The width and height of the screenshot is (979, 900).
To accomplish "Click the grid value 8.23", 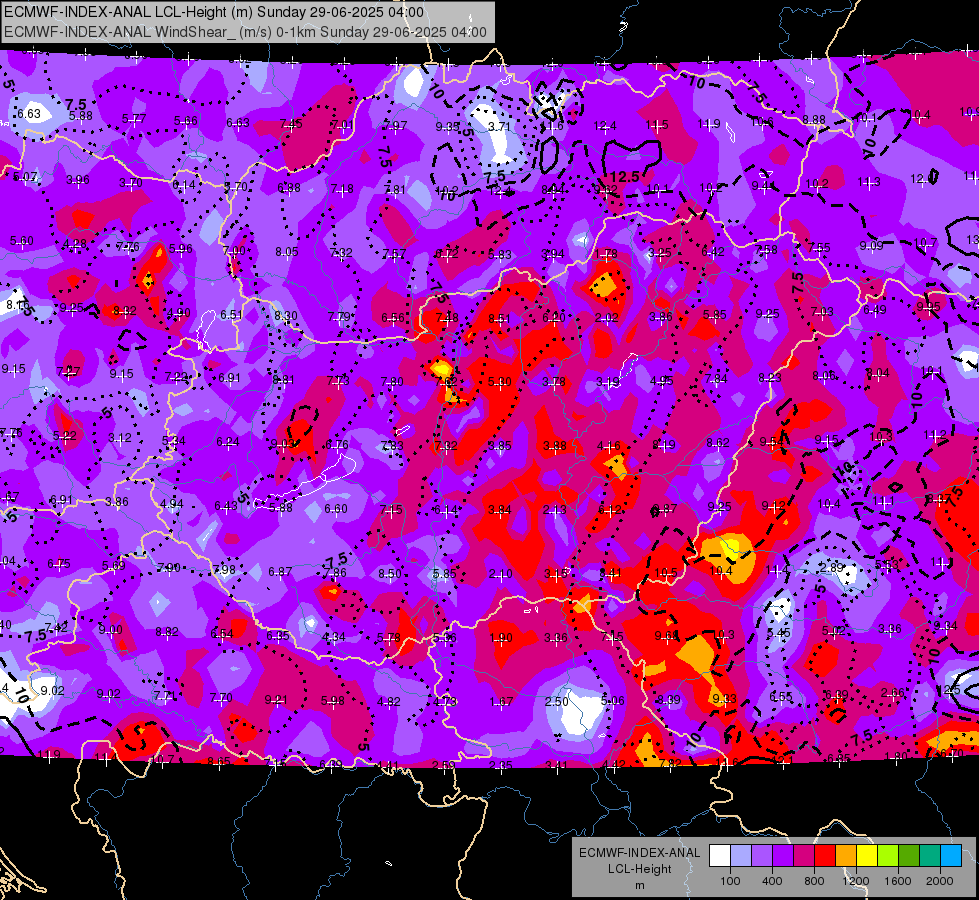I will pyautogui.click(x=770, y=377).
